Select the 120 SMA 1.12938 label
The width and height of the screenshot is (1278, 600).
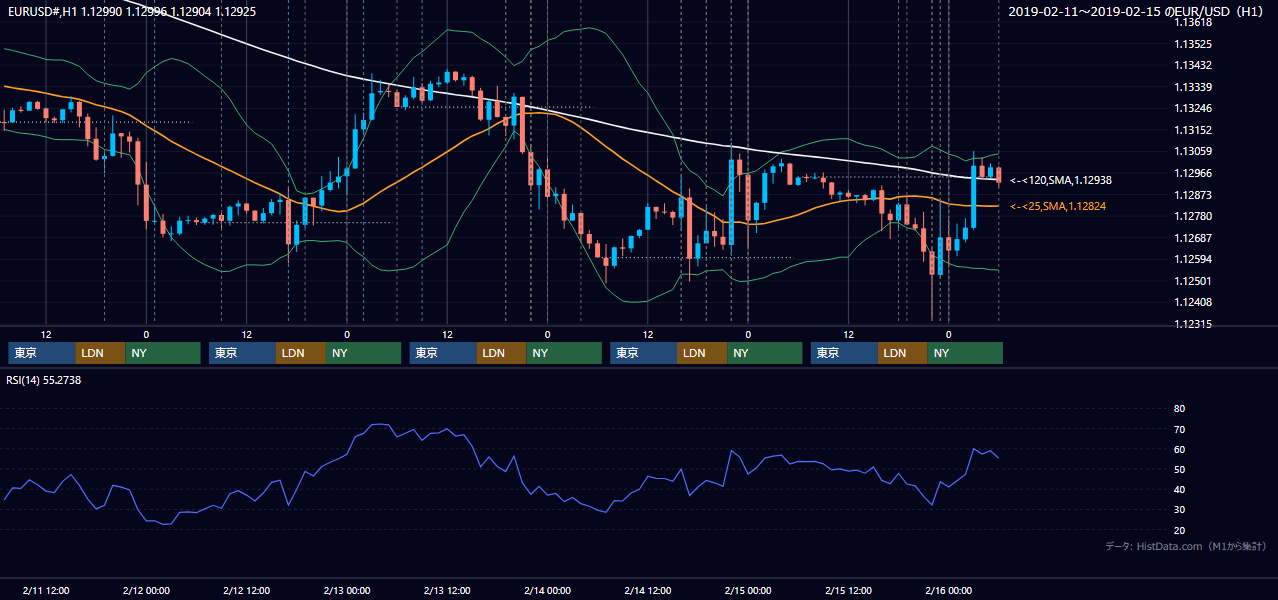1061,181
